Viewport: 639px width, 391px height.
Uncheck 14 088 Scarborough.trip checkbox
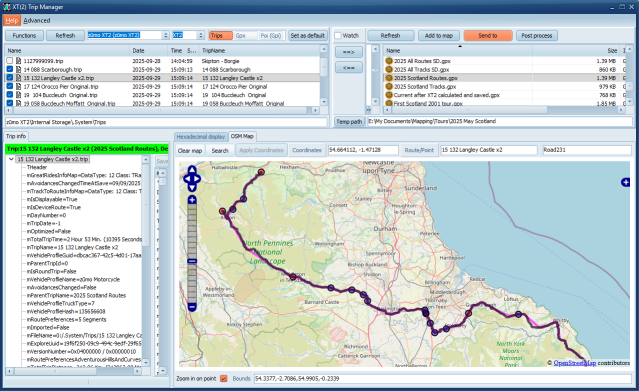click(x=9, y=69)
